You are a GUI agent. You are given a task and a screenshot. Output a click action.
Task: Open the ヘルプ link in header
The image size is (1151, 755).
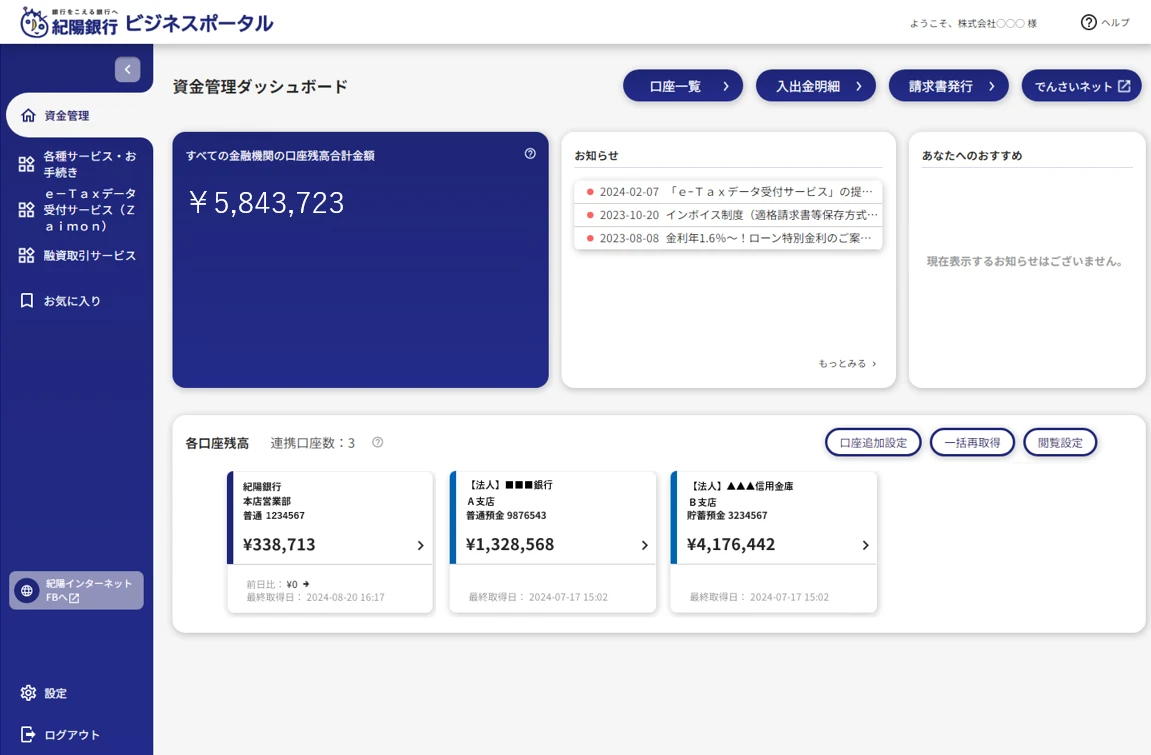point(1105,23)
